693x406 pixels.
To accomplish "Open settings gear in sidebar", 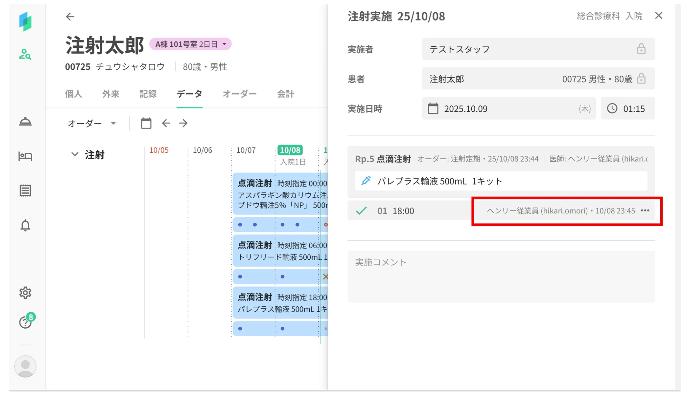I will (26, 293).
